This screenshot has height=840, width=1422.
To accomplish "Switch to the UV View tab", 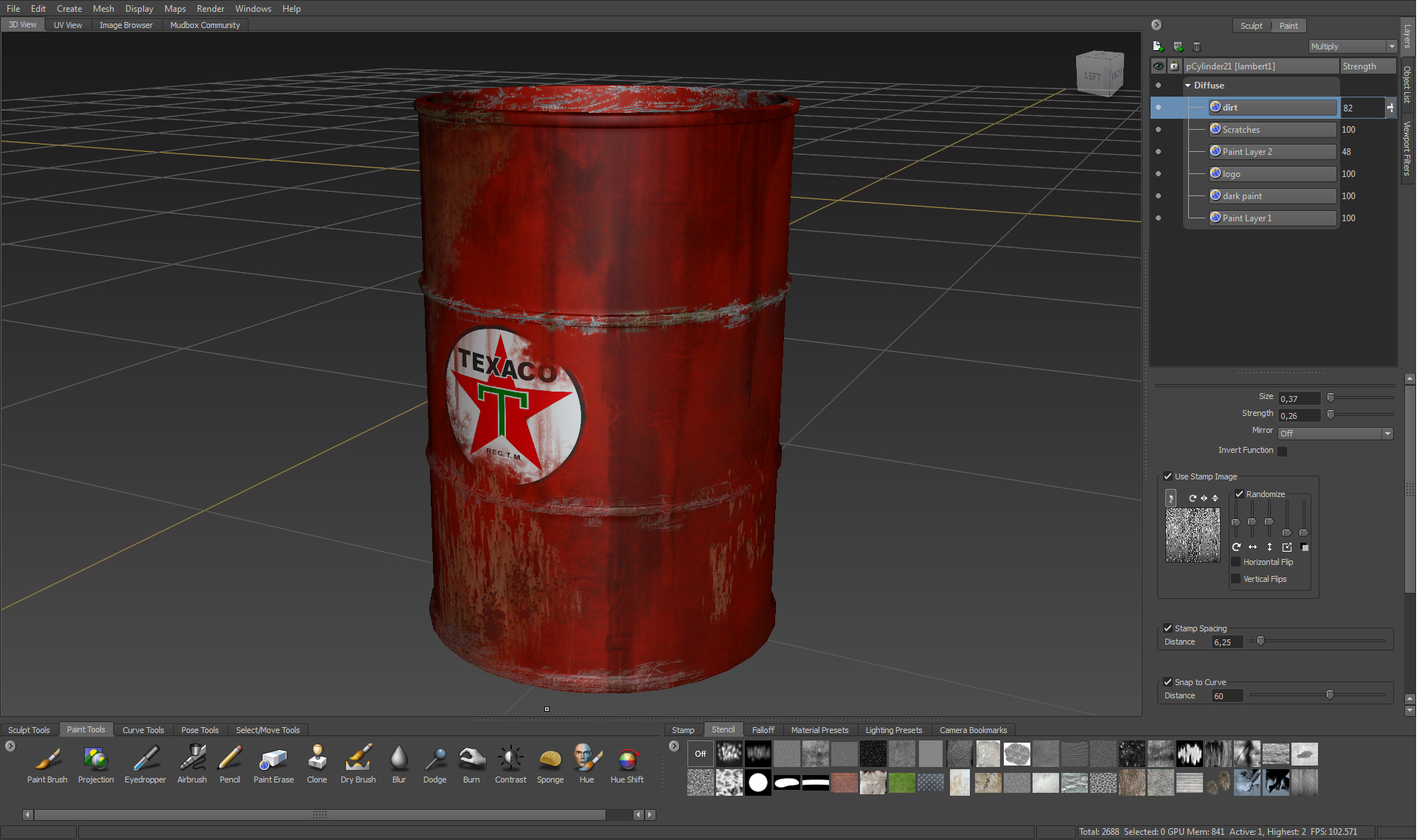I will (68, 25).
